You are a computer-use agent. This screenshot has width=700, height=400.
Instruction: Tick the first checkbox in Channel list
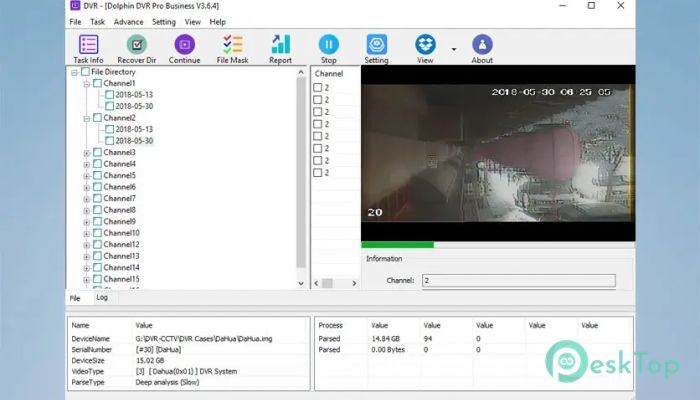click(317, 88)
